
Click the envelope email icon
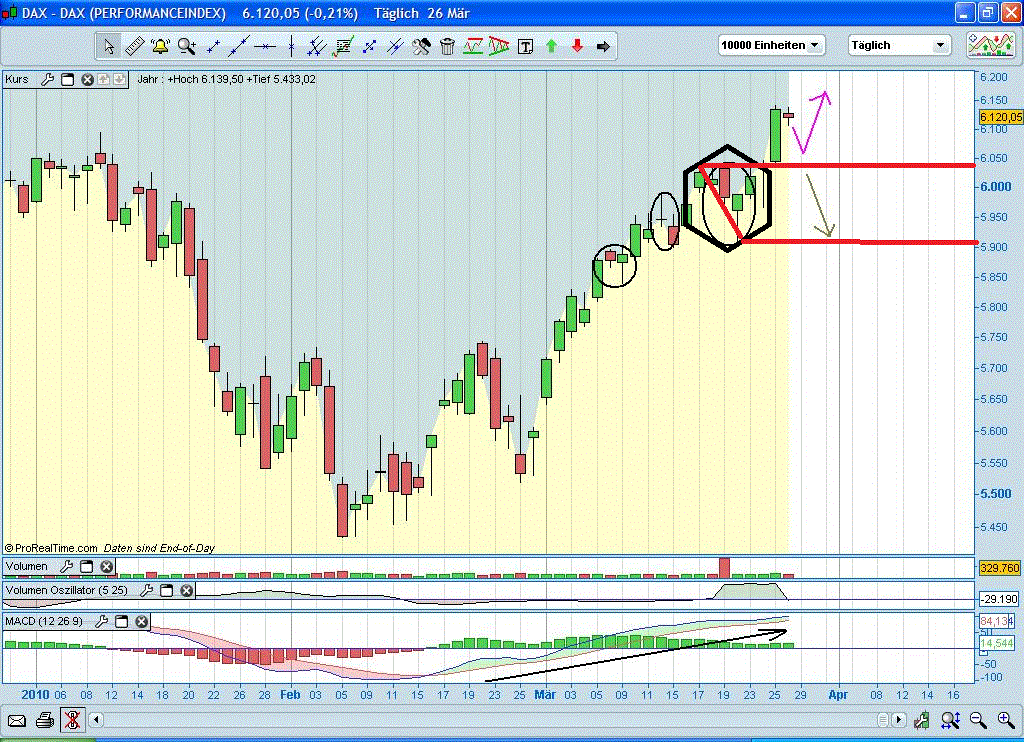[16, 720]
